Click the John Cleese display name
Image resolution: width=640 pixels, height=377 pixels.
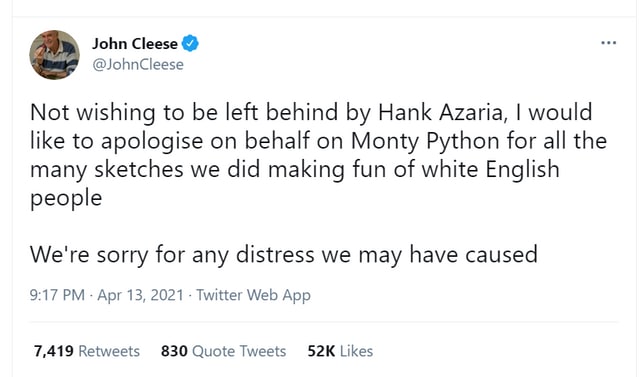[135, 44]
